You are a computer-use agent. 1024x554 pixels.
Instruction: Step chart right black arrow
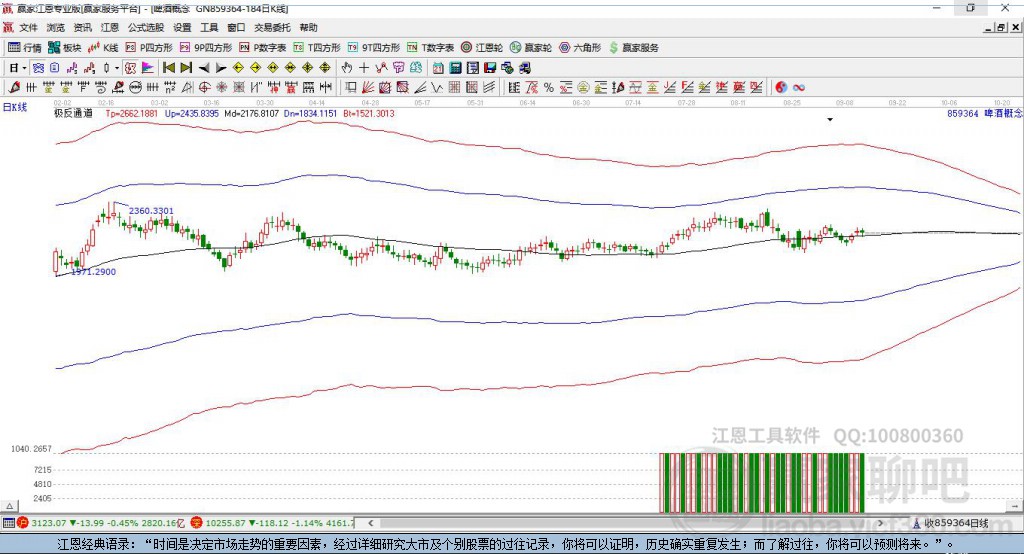point(221,68)
